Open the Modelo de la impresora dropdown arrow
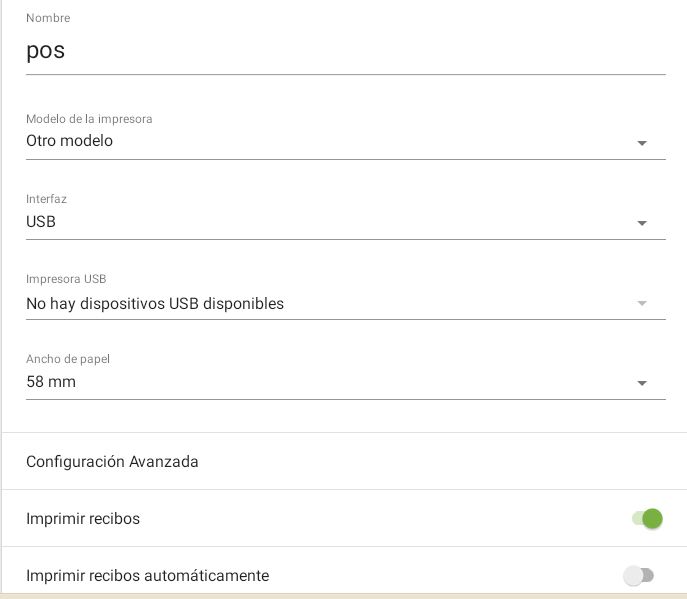 click(642, 143)
